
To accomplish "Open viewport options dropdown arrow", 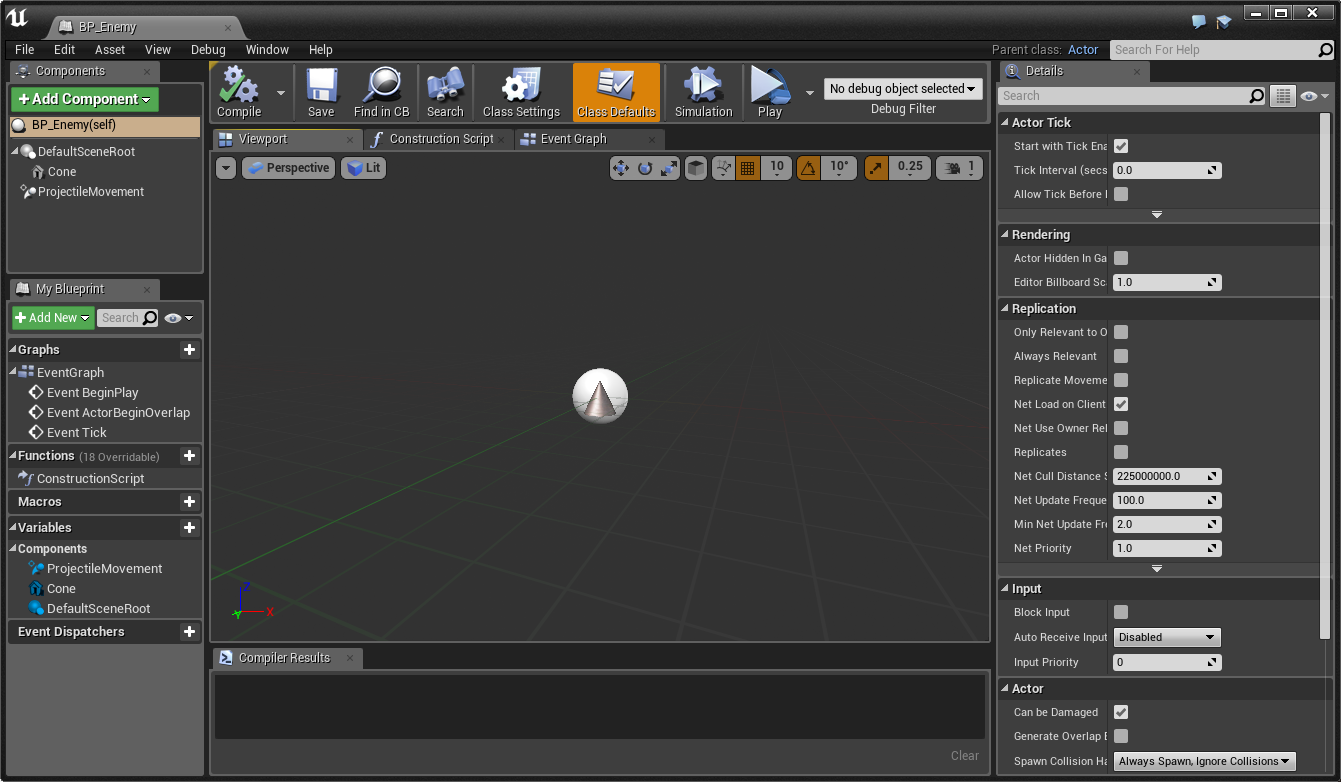I will (x=226, y=168).
